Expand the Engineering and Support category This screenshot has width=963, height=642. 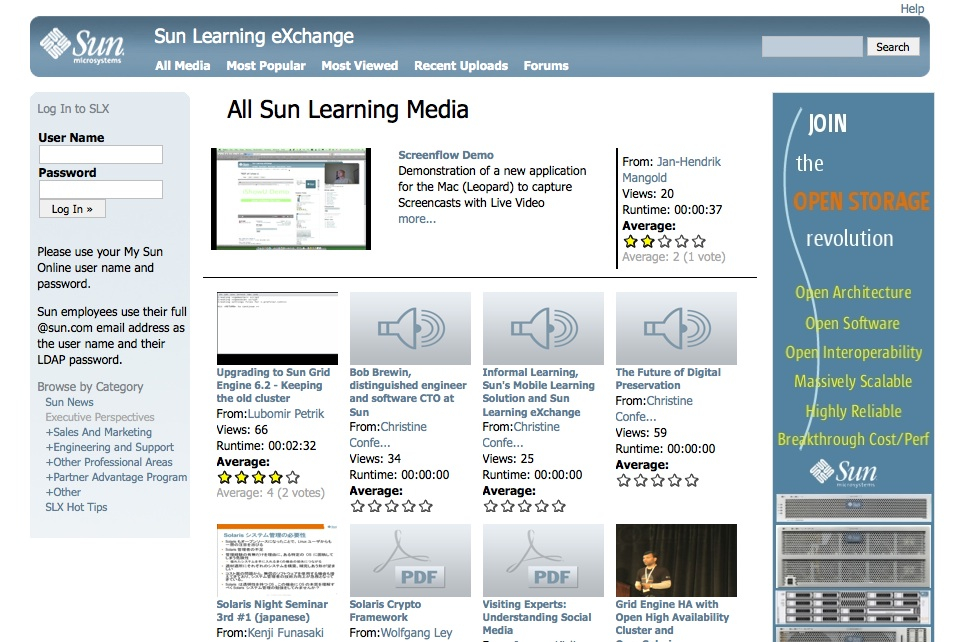pyautogui.click(x=109, y=447)
